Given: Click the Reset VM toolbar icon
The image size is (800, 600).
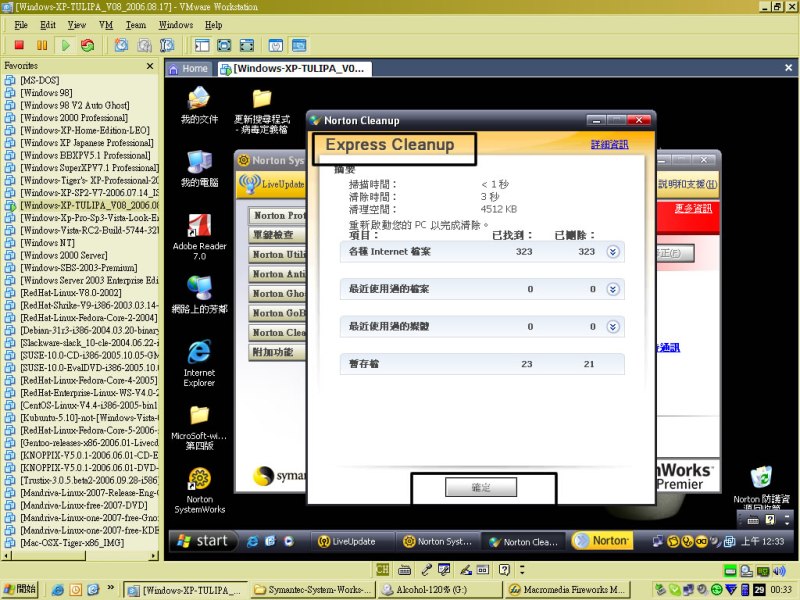Looking at the screenshot, I should click(x=88, y=45).
